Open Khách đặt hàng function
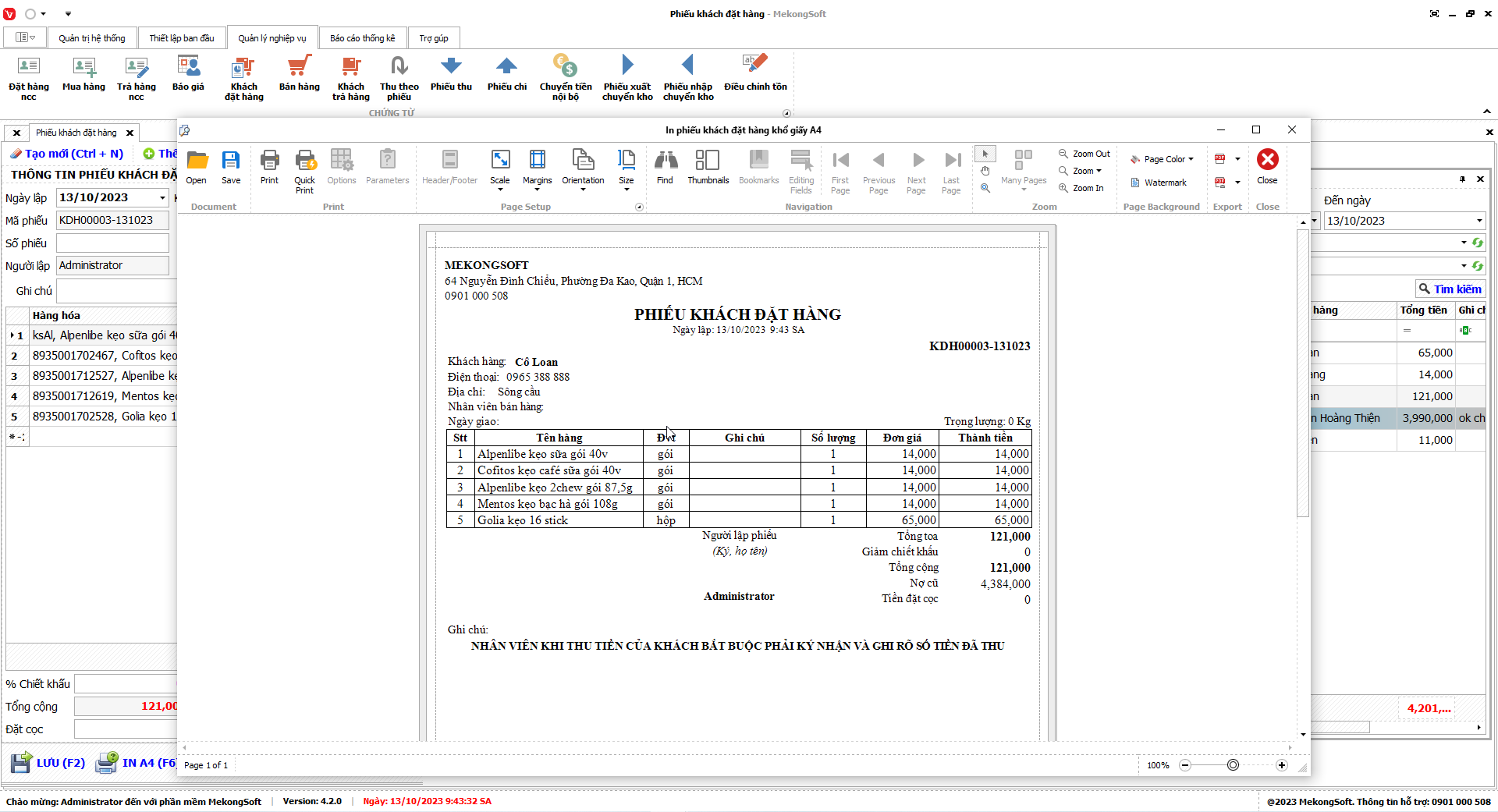The width and height of the screenshot is (1498, 812). [x=244, y=78]
